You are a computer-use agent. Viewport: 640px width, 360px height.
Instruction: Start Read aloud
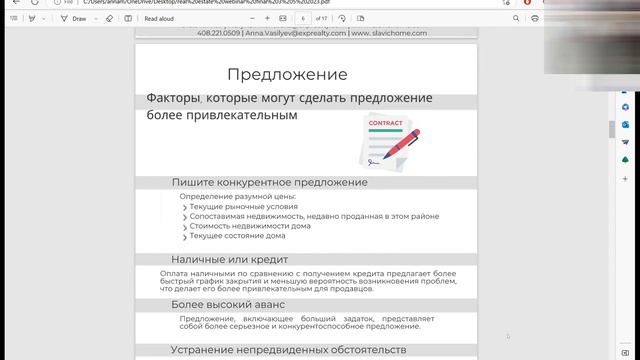159,19
